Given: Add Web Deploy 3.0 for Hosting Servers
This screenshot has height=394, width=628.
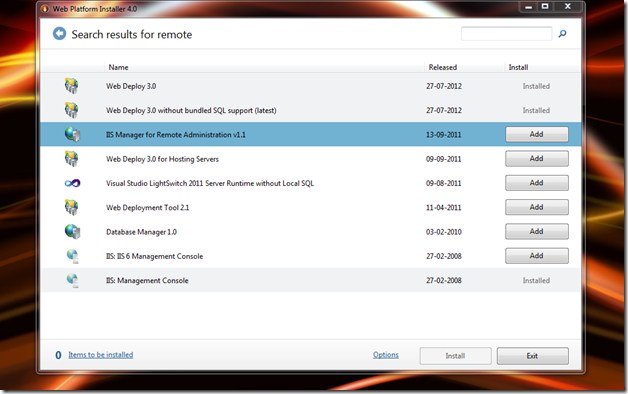Looking at the screenshot, I should [537, 159].
